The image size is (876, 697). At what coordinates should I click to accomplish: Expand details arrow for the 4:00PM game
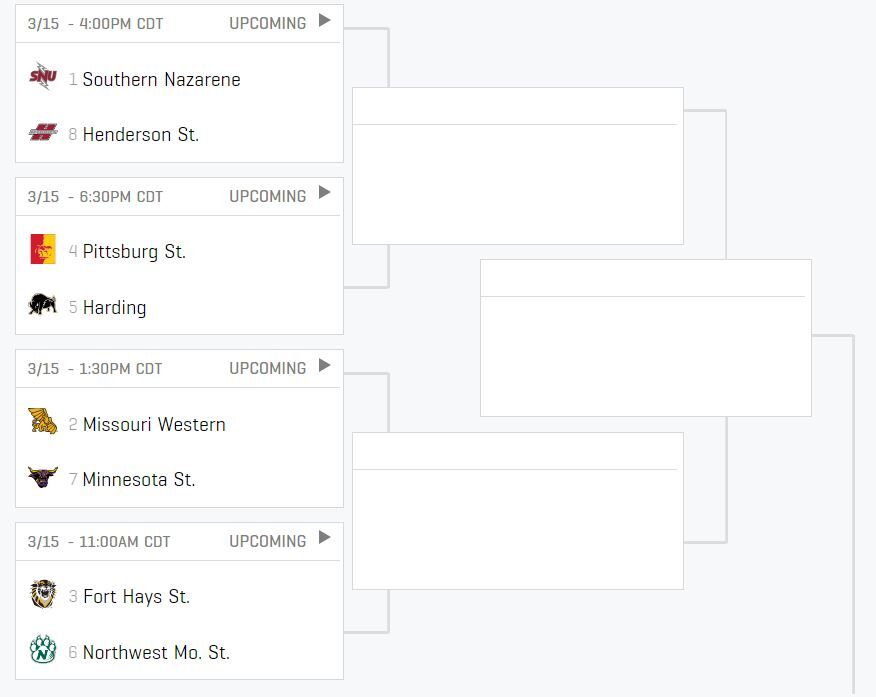click(324, 22)
